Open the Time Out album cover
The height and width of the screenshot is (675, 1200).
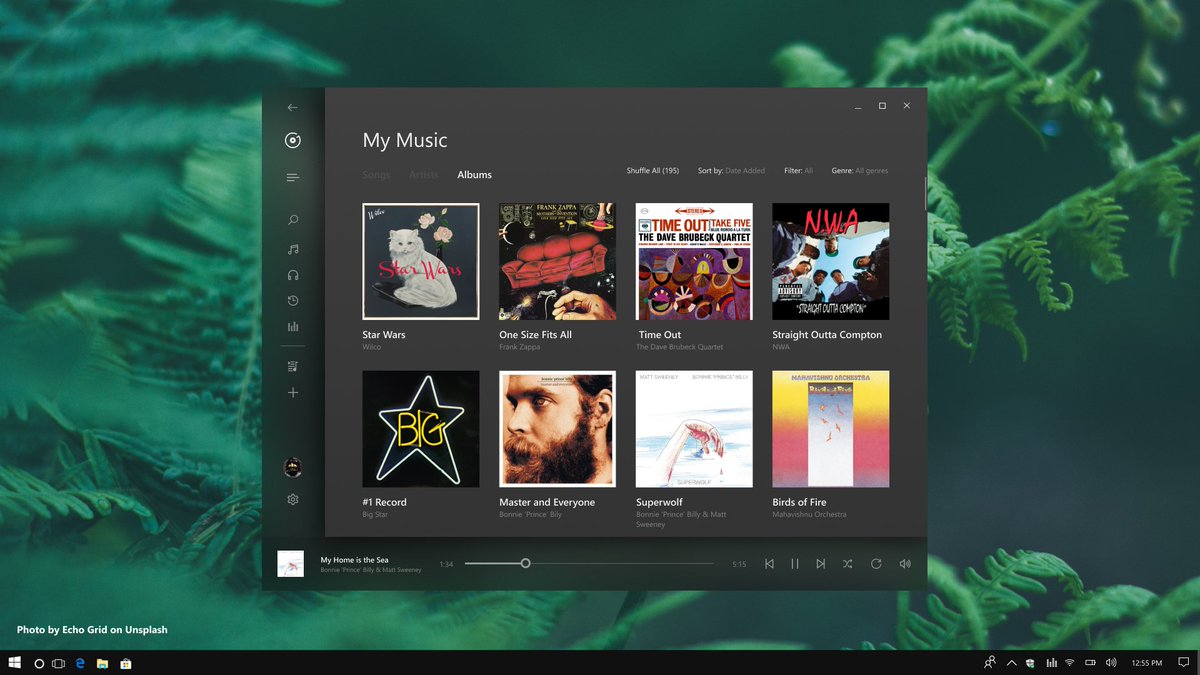(x=694, y=262)
